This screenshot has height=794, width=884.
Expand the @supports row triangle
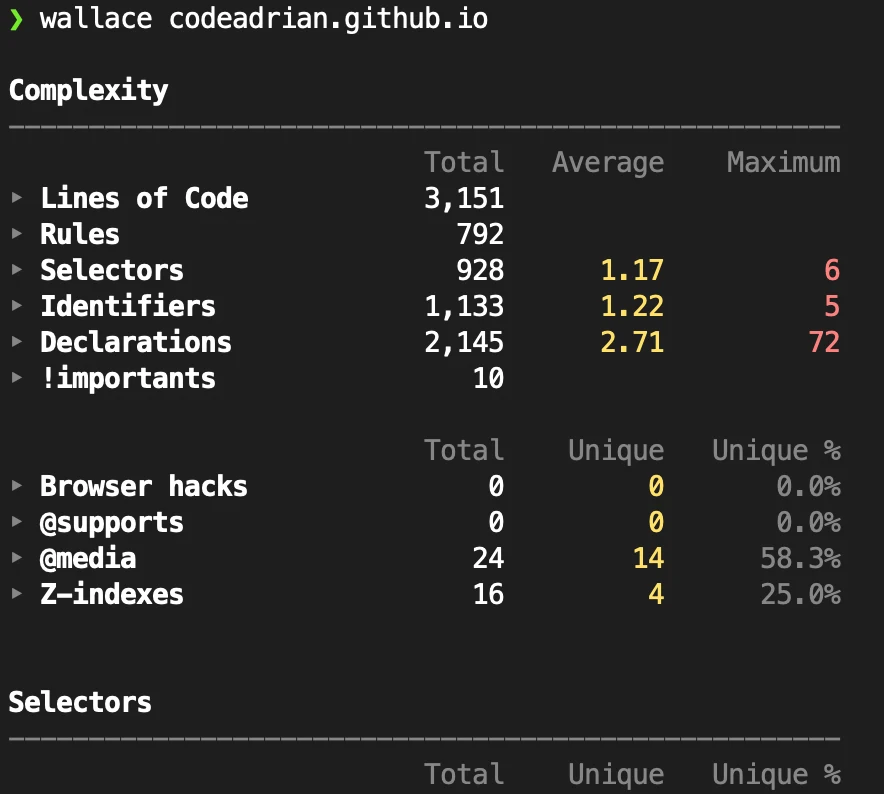(16, 522)
